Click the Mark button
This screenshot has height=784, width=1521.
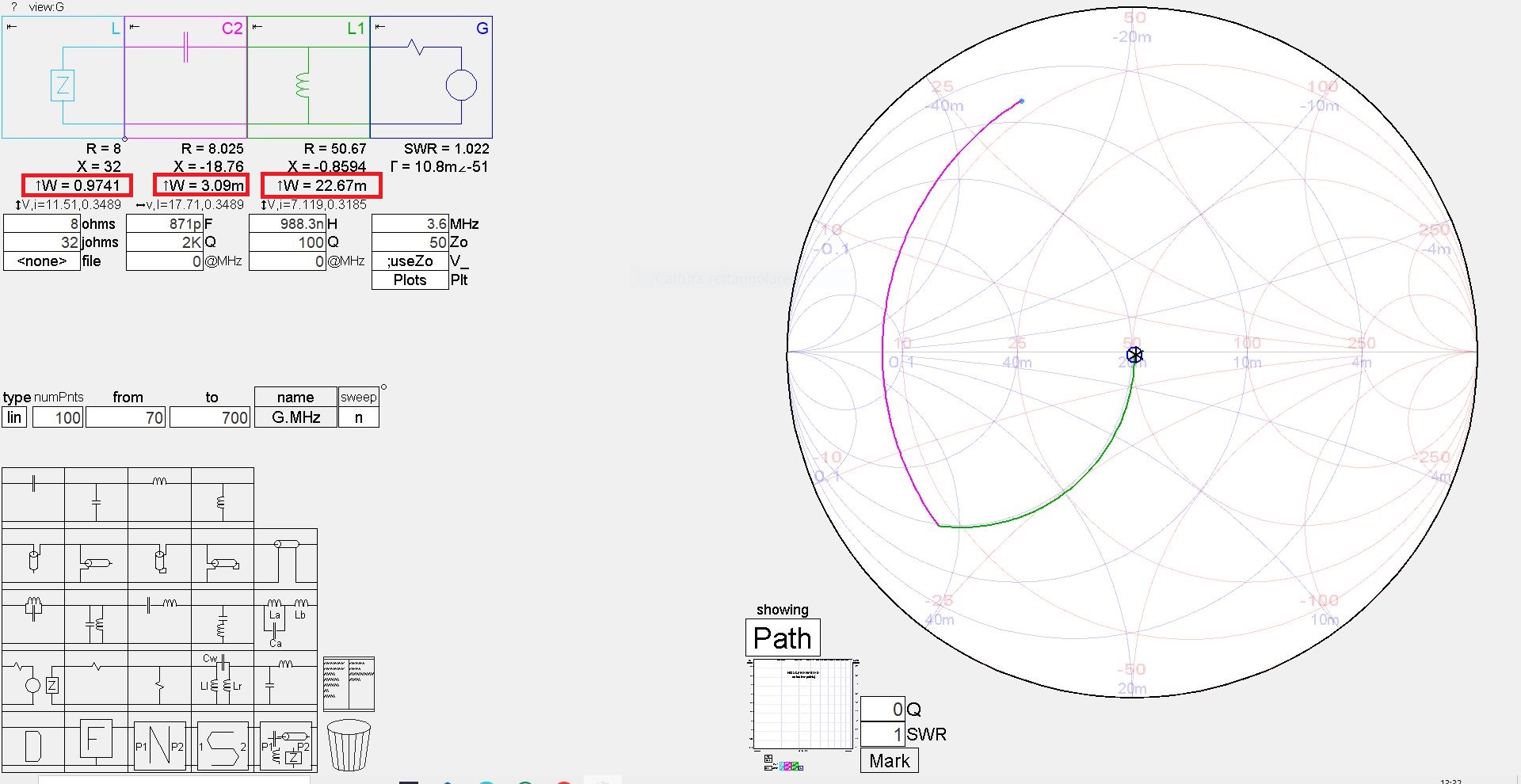(x=890, y=761)
